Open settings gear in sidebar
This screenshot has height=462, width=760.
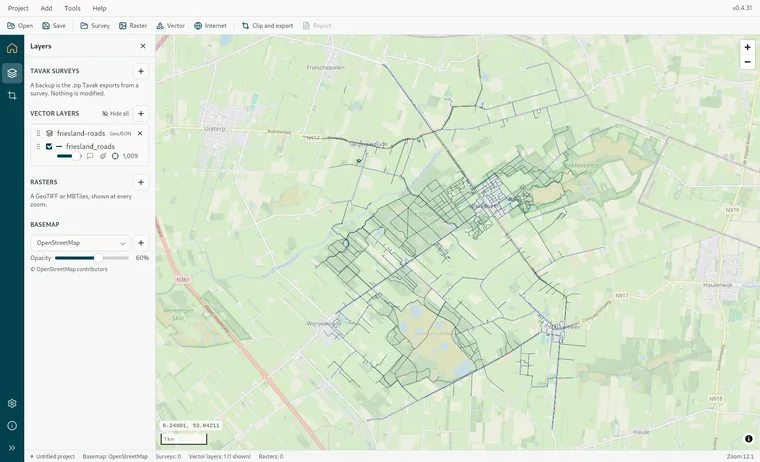coord(12,403)
